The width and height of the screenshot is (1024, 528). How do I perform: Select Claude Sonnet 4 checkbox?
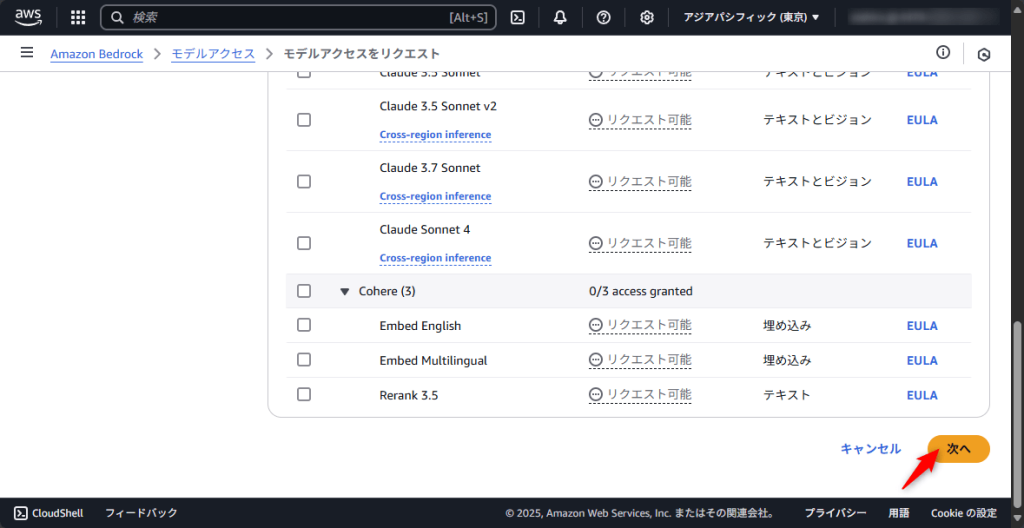(x=304, y=243)
